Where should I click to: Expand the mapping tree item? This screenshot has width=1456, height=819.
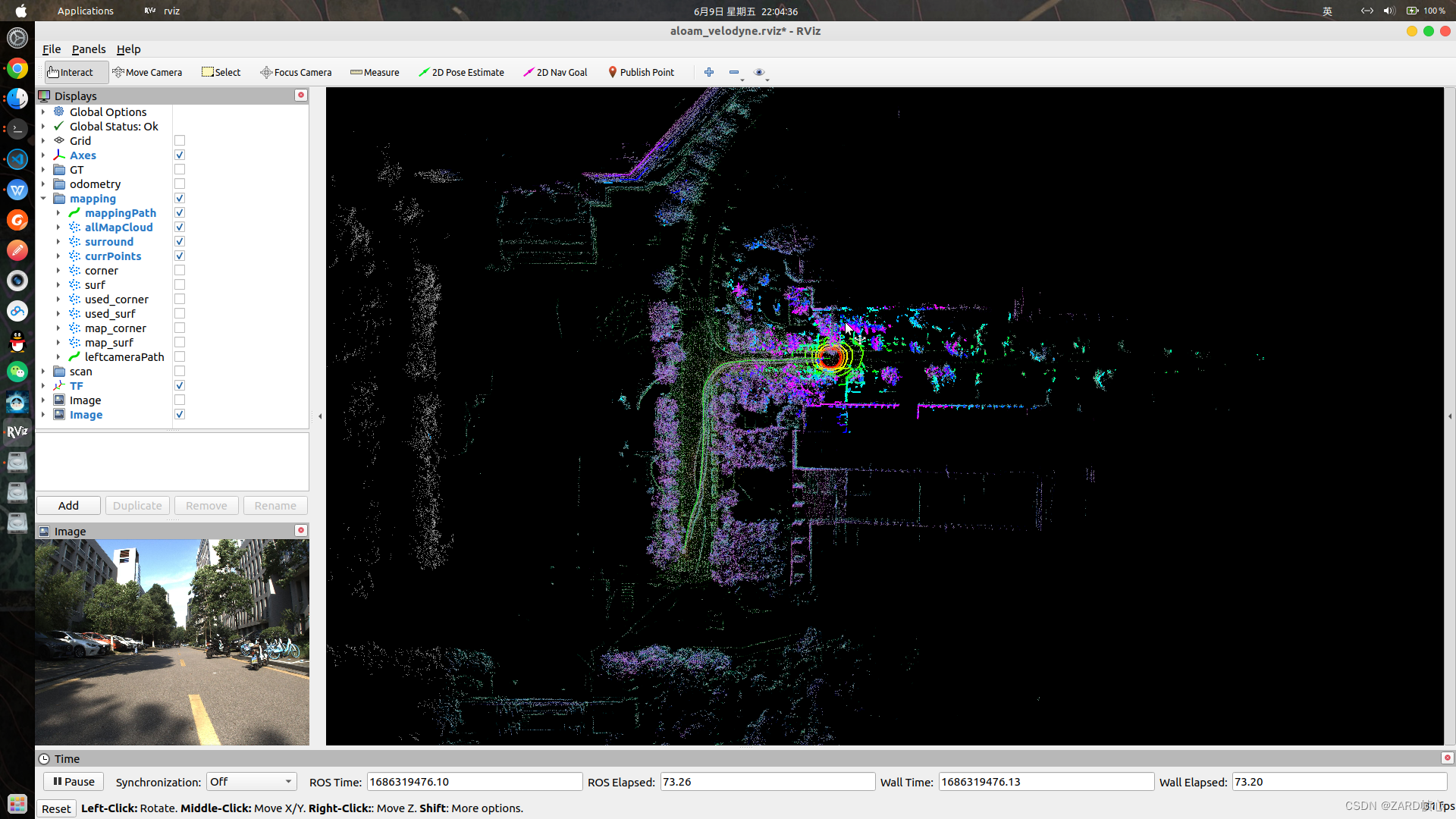point(42,198)
